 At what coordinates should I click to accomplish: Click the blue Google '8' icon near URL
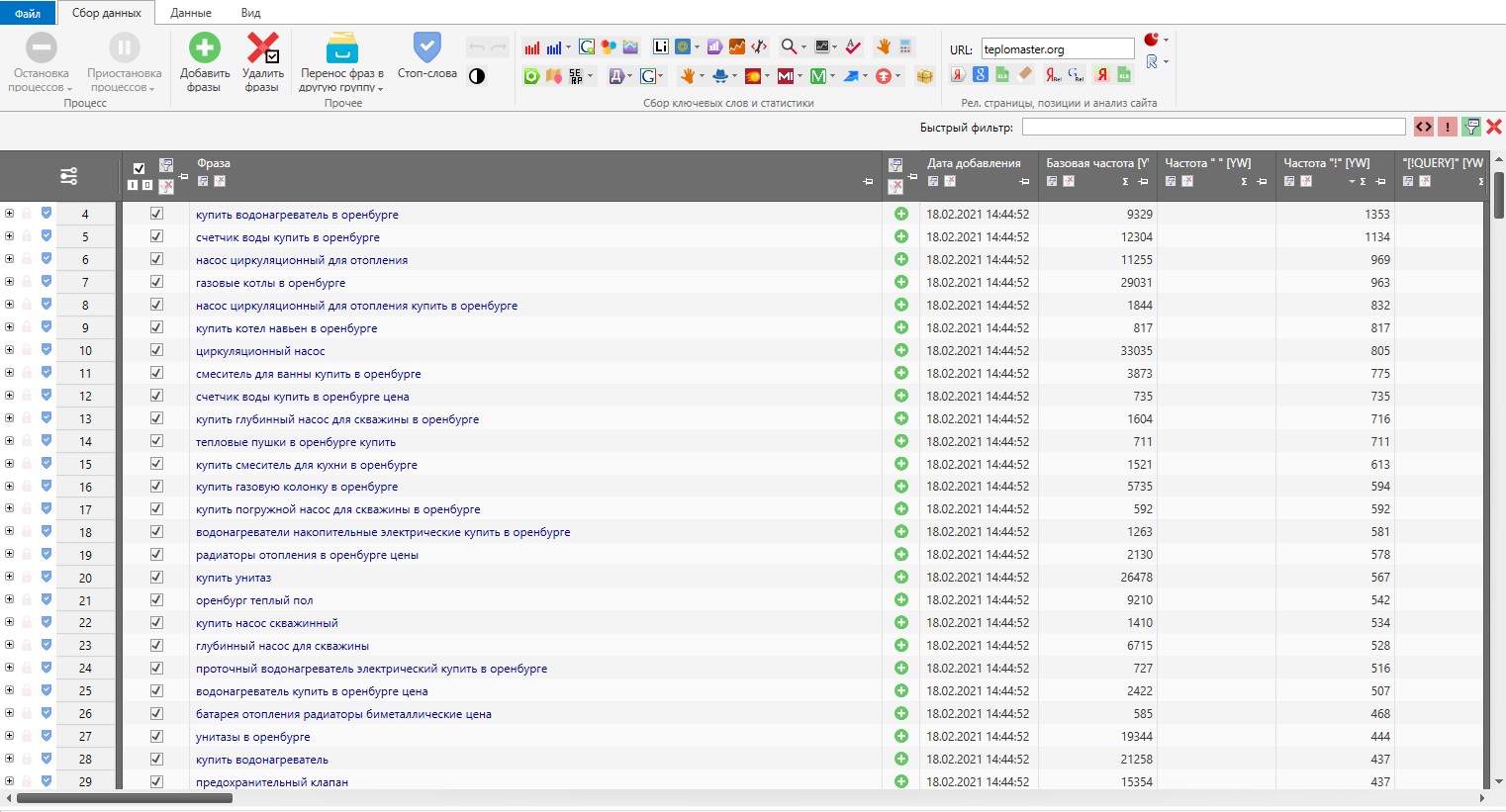pos(980,75)
